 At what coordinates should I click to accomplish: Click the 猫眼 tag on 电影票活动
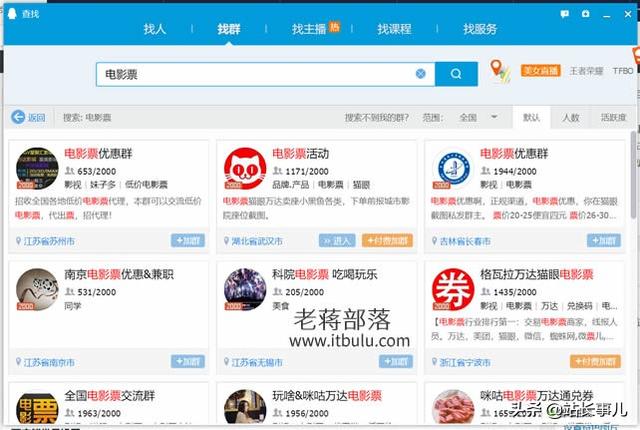tap(361, 184)
